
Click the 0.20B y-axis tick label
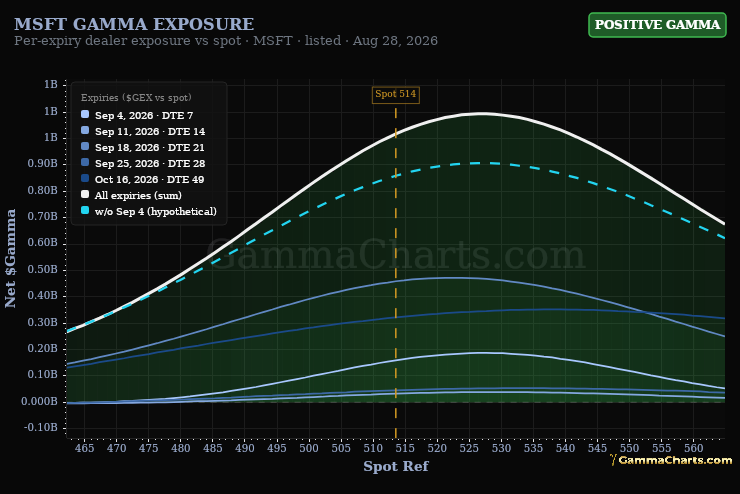42,348
